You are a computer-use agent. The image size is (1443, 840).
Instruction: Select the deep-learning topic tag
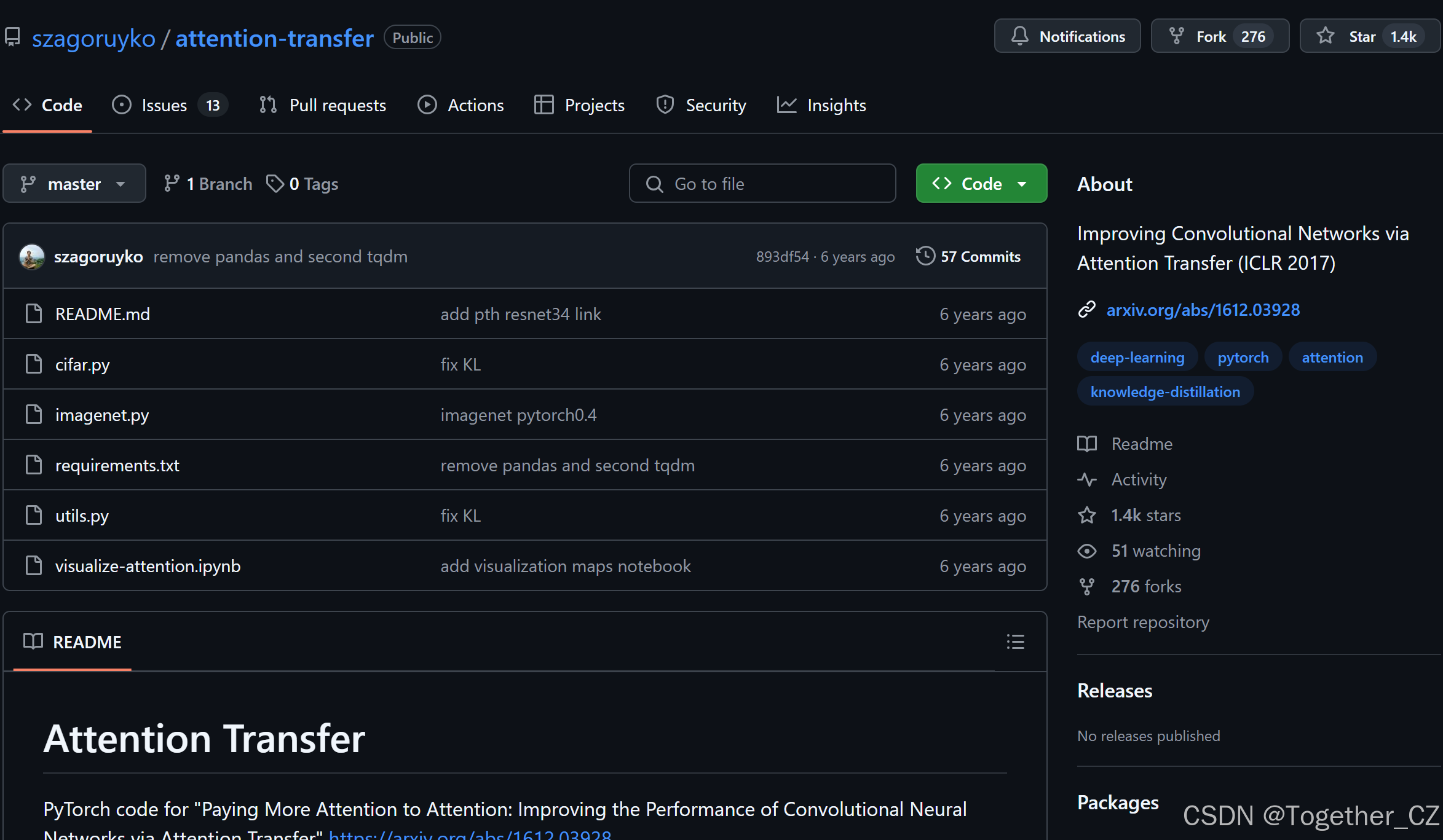pos(1137,357)
